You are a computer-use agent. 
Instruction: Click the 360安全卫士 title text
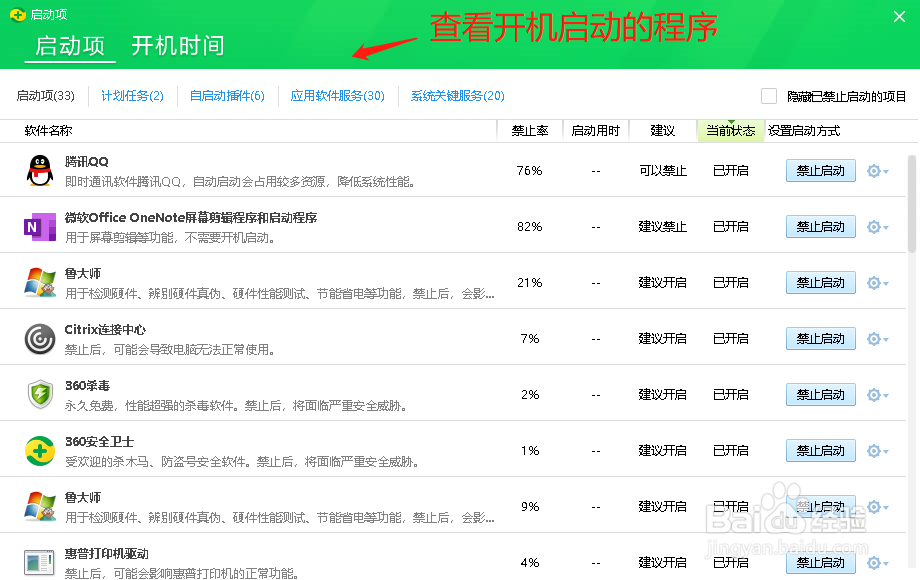click(x=99, y=442)
